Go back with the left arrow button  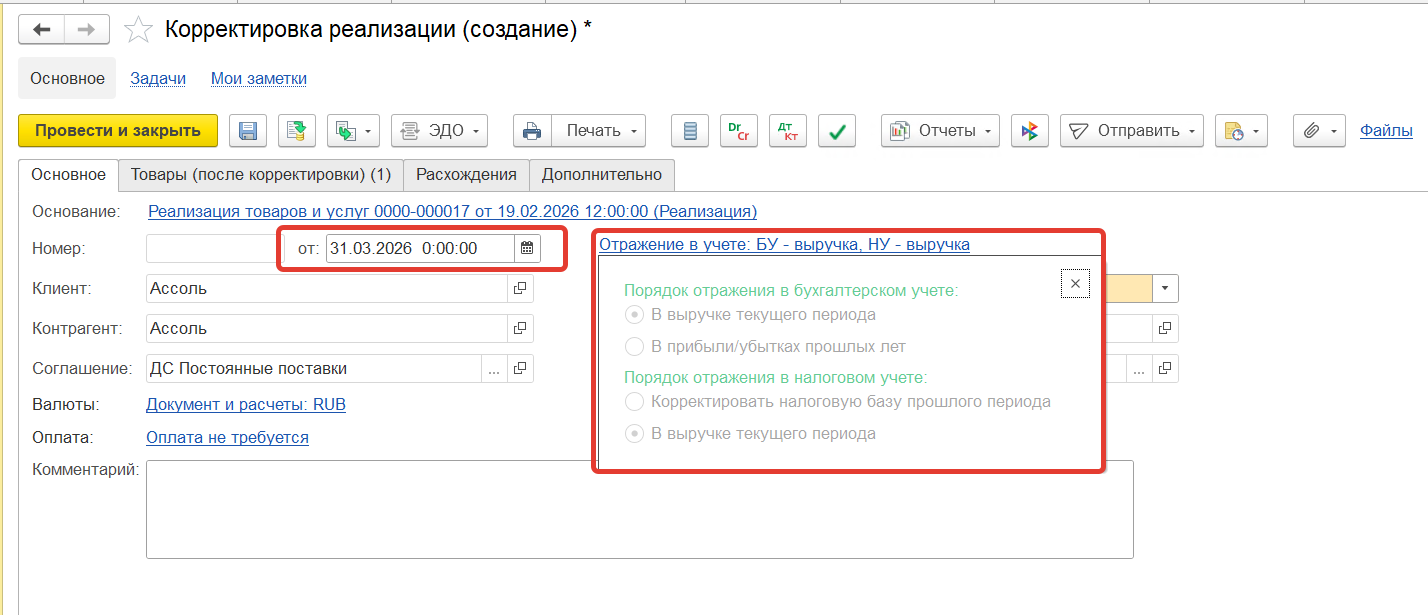(x=42, y=30)
